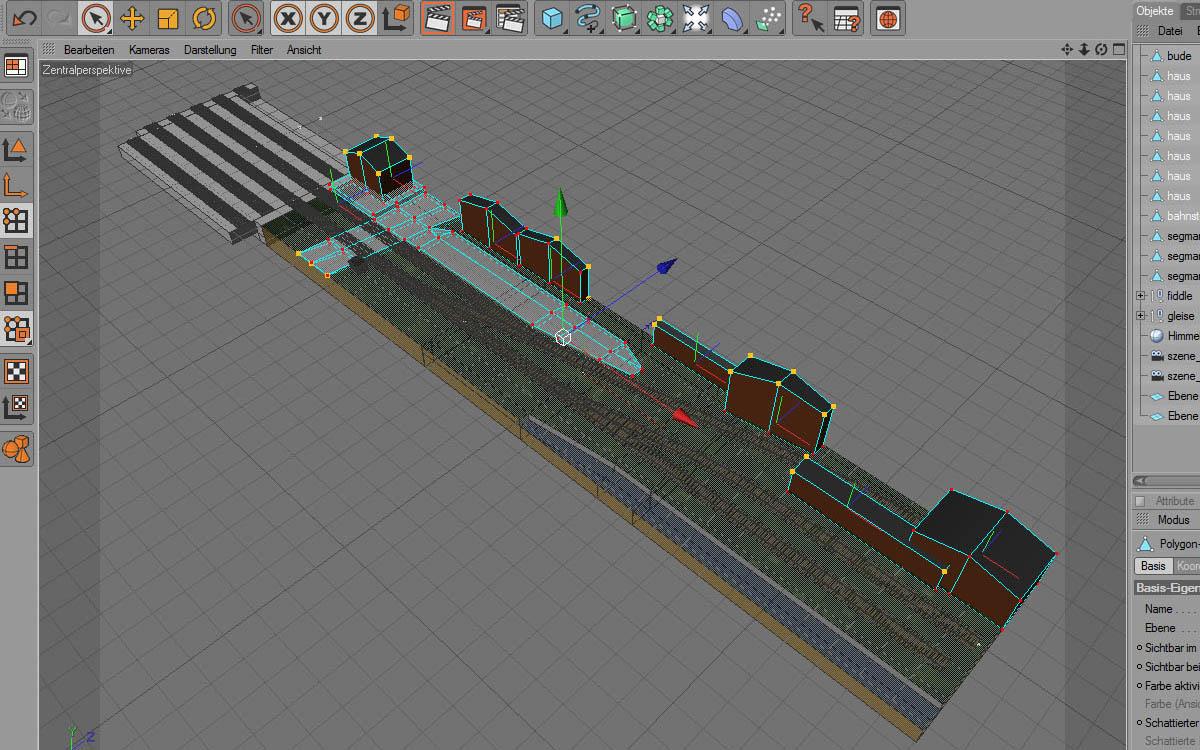Click Modus in the attribute manager
Viewport: 1200px width, 750px height.
[x=1173, y=520]
